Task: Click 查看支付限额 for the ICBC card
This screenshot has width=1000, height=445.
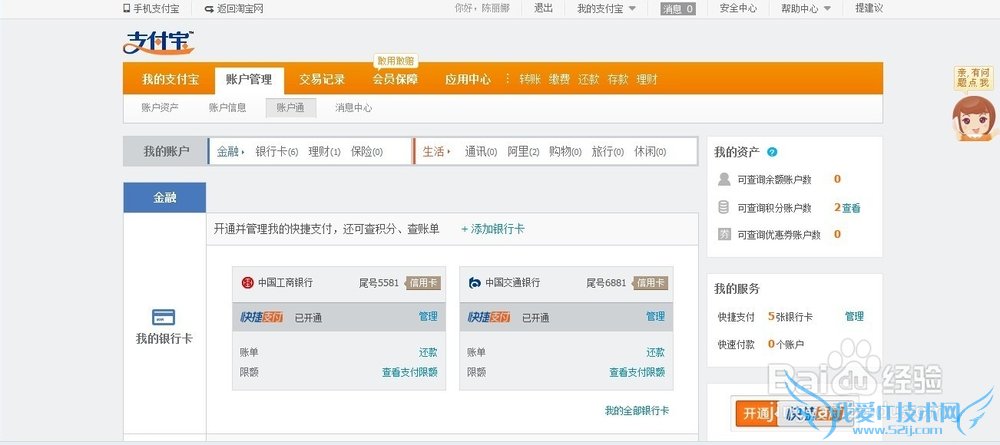Action: coord(410,372)
